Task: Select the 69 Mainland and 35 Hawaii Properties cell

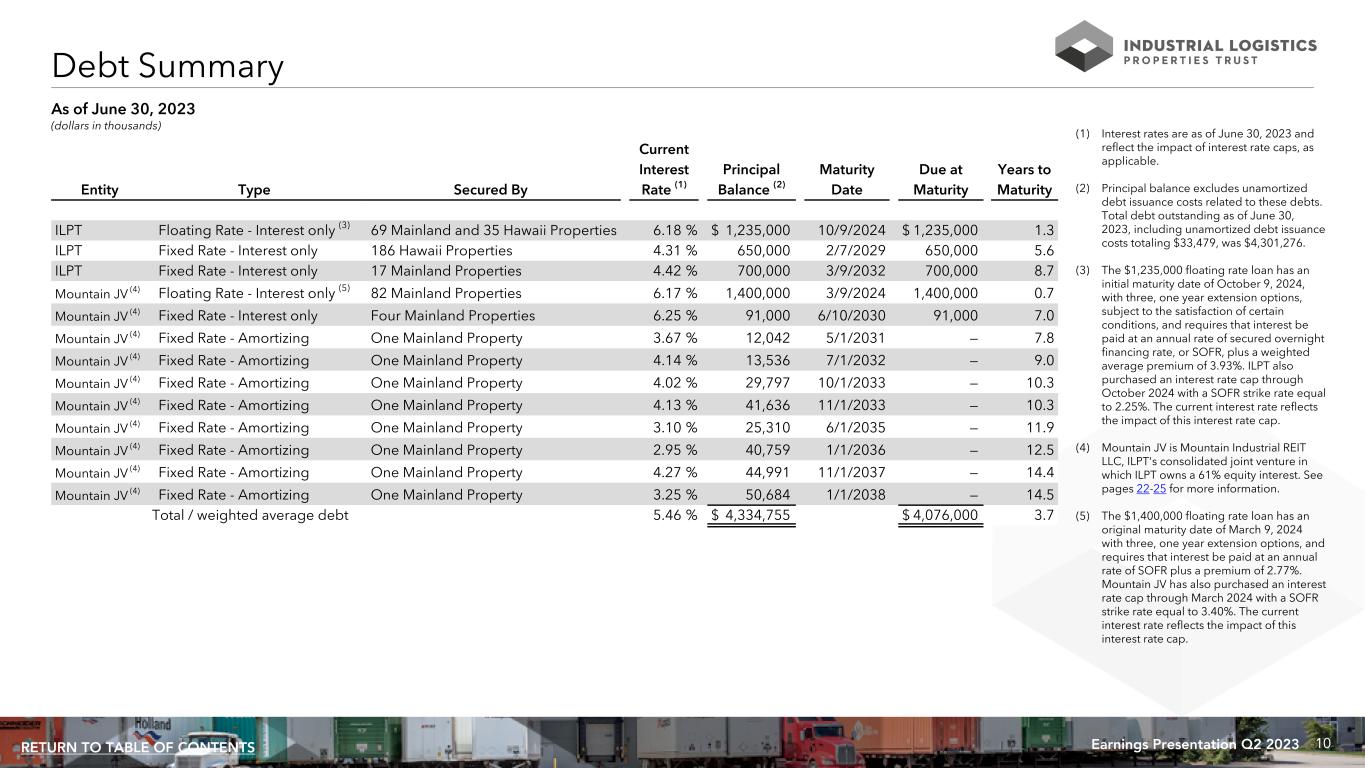Action: click(x=493, y=230)
